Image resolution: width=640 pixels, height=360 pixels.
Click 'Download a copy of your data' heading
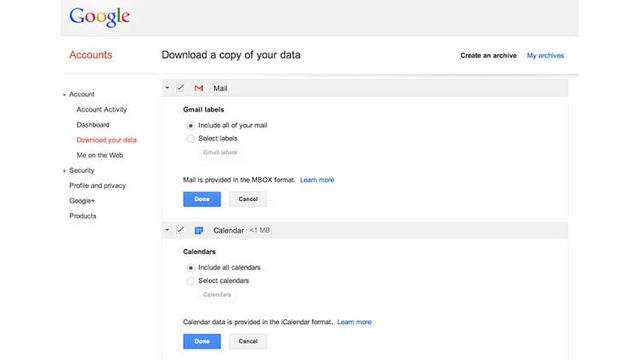pyautogui.click(x=231, y=55)
